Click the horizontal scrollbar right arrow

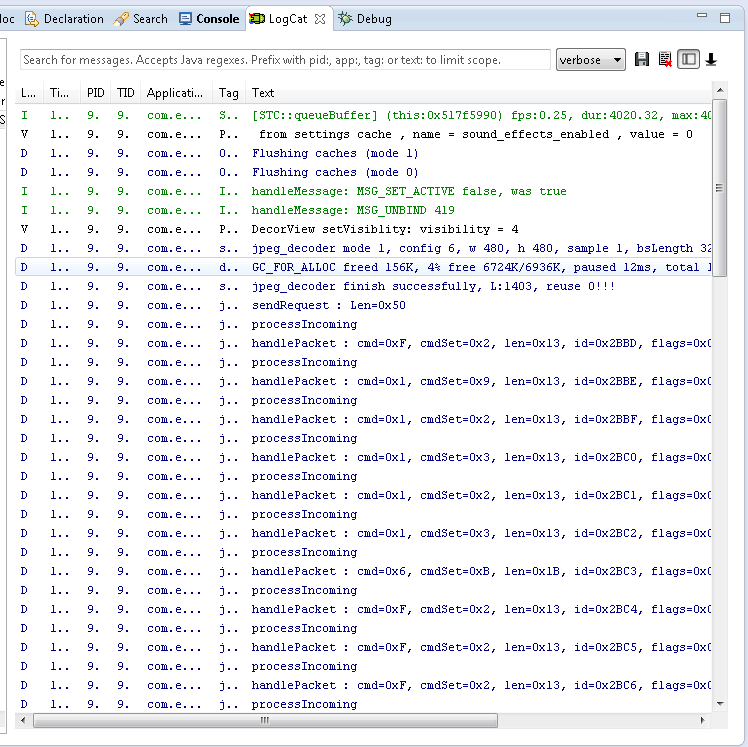pos(702,720)
